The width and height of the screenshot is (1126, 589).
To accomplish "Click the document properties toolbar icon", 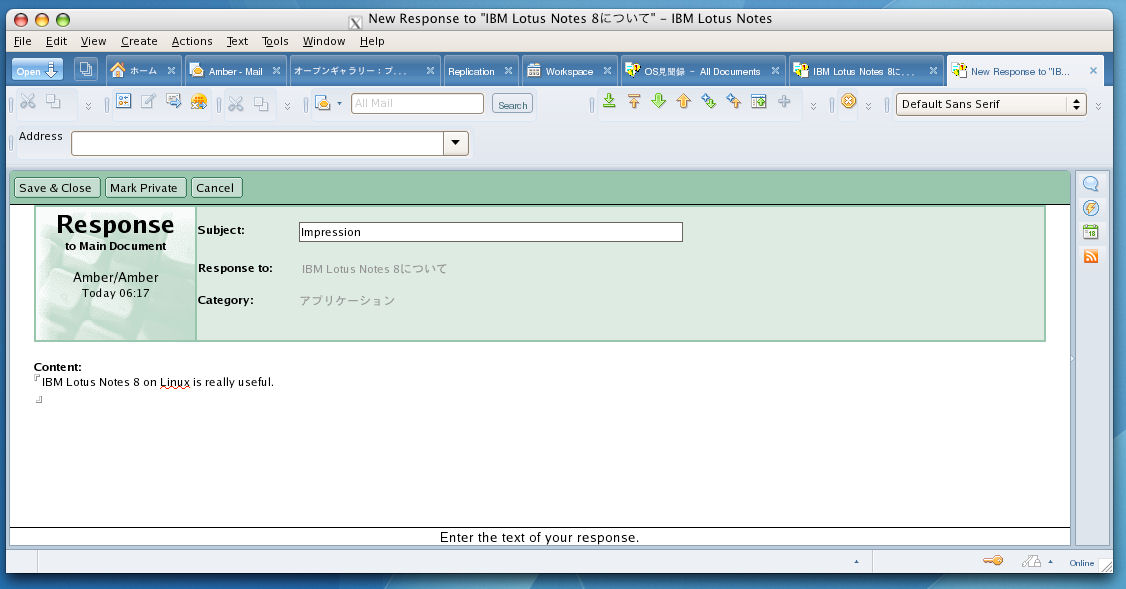I will (124, 101).
